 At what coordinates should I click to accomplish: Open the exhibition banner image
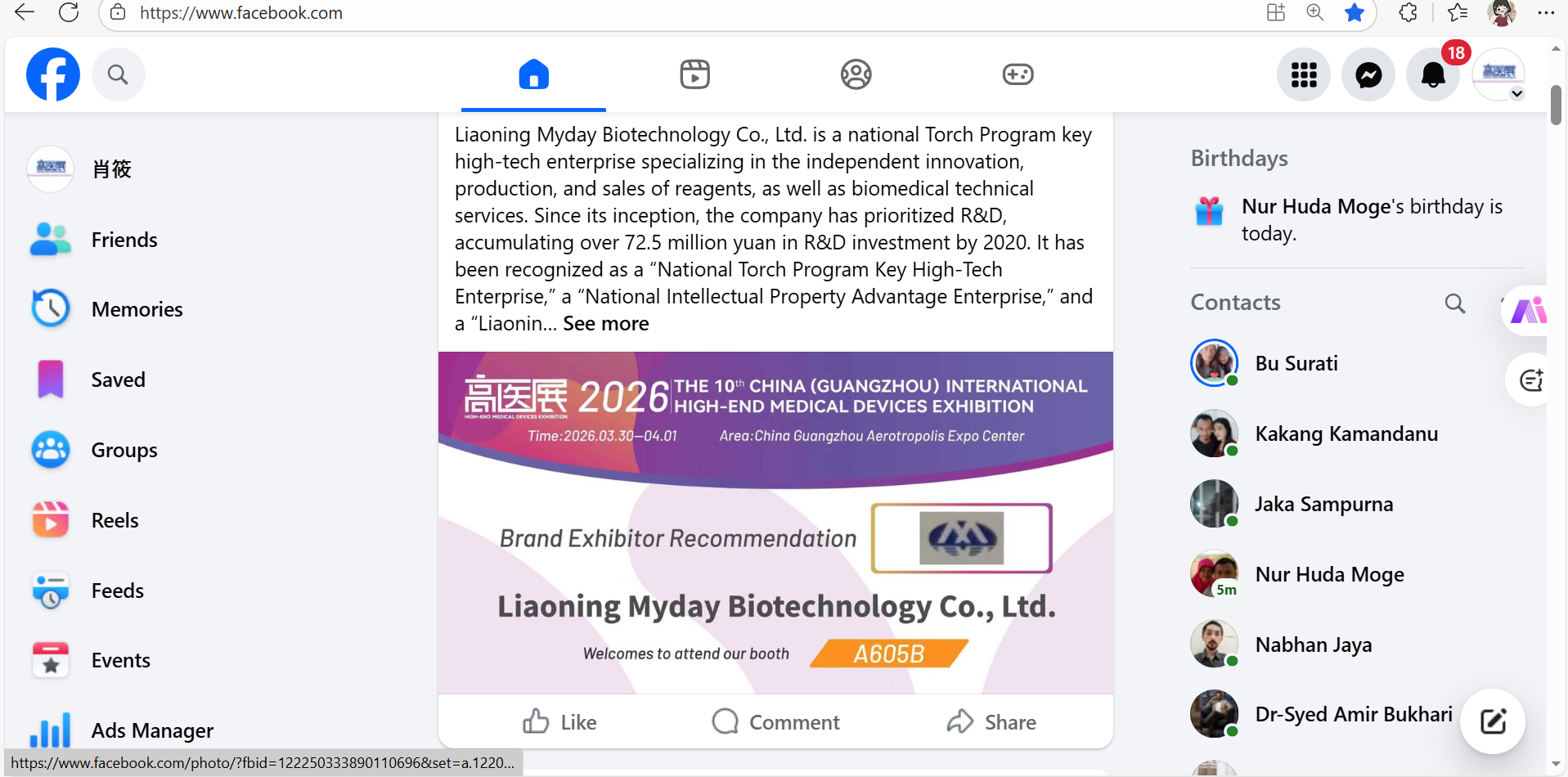coord(775,523)
